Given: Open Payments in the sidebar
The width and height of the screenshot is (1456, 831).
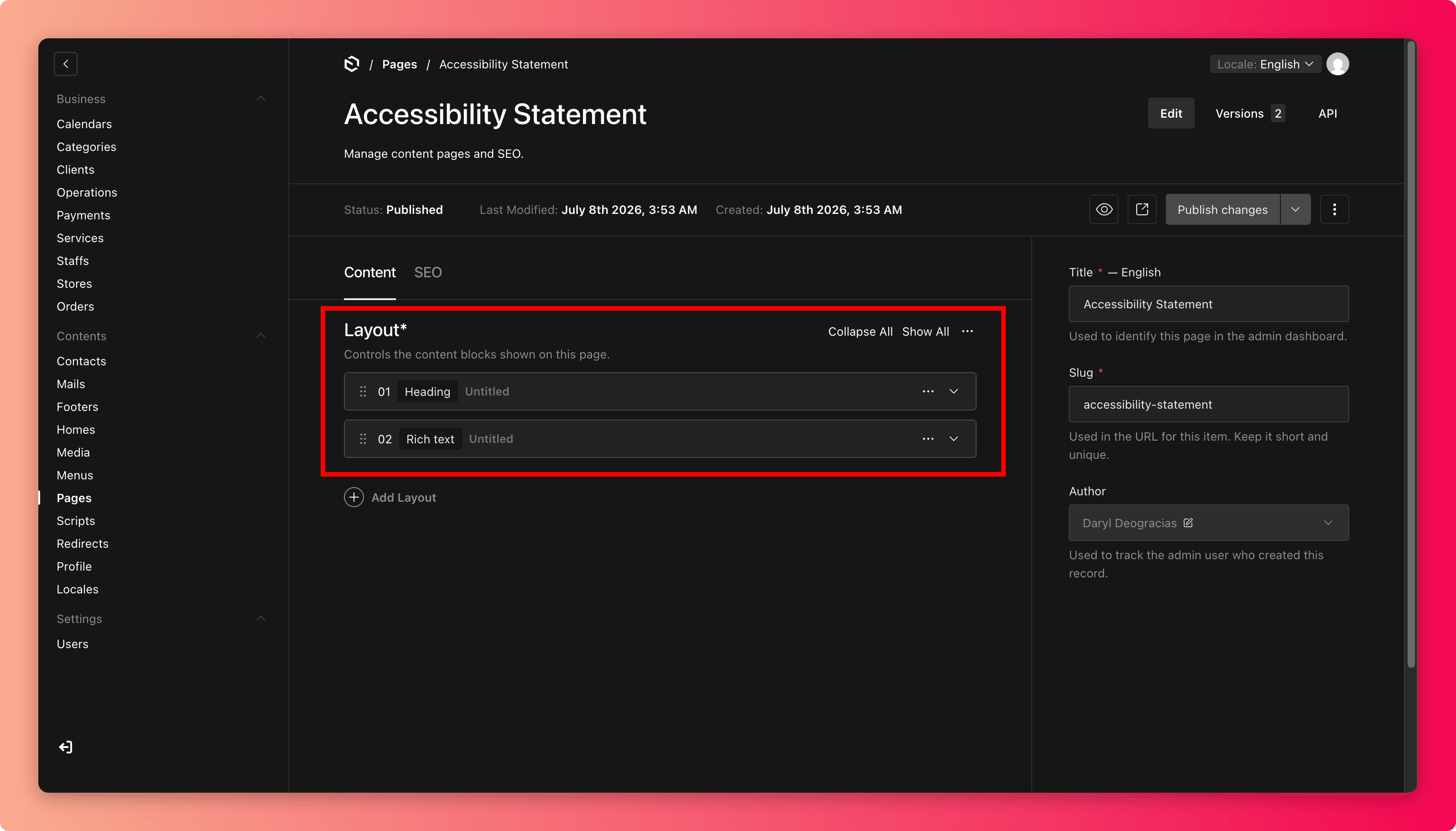Looking at the screenshot, I should (83, 215).
